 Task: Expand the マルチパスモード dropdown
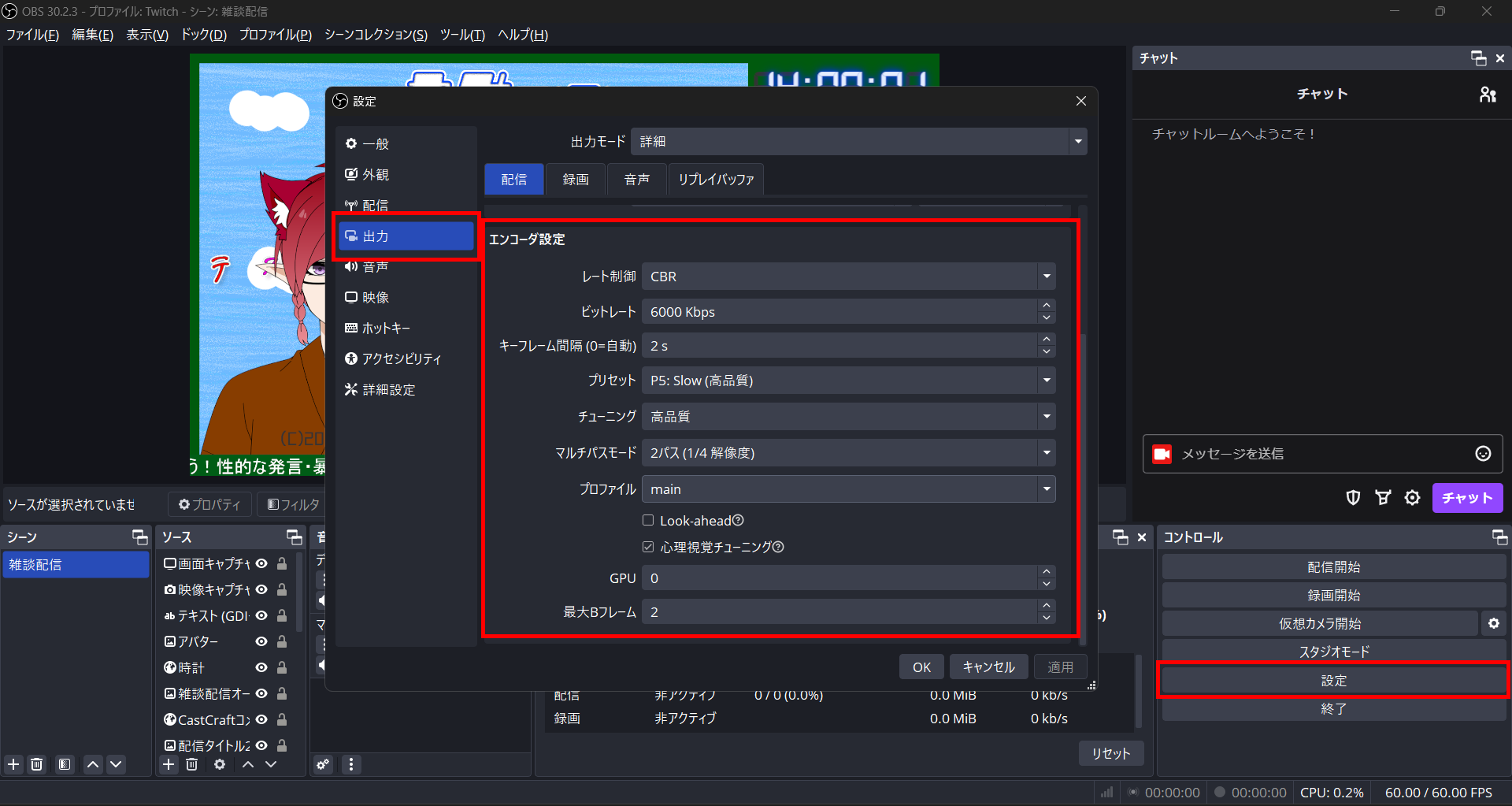coord(849,453)
